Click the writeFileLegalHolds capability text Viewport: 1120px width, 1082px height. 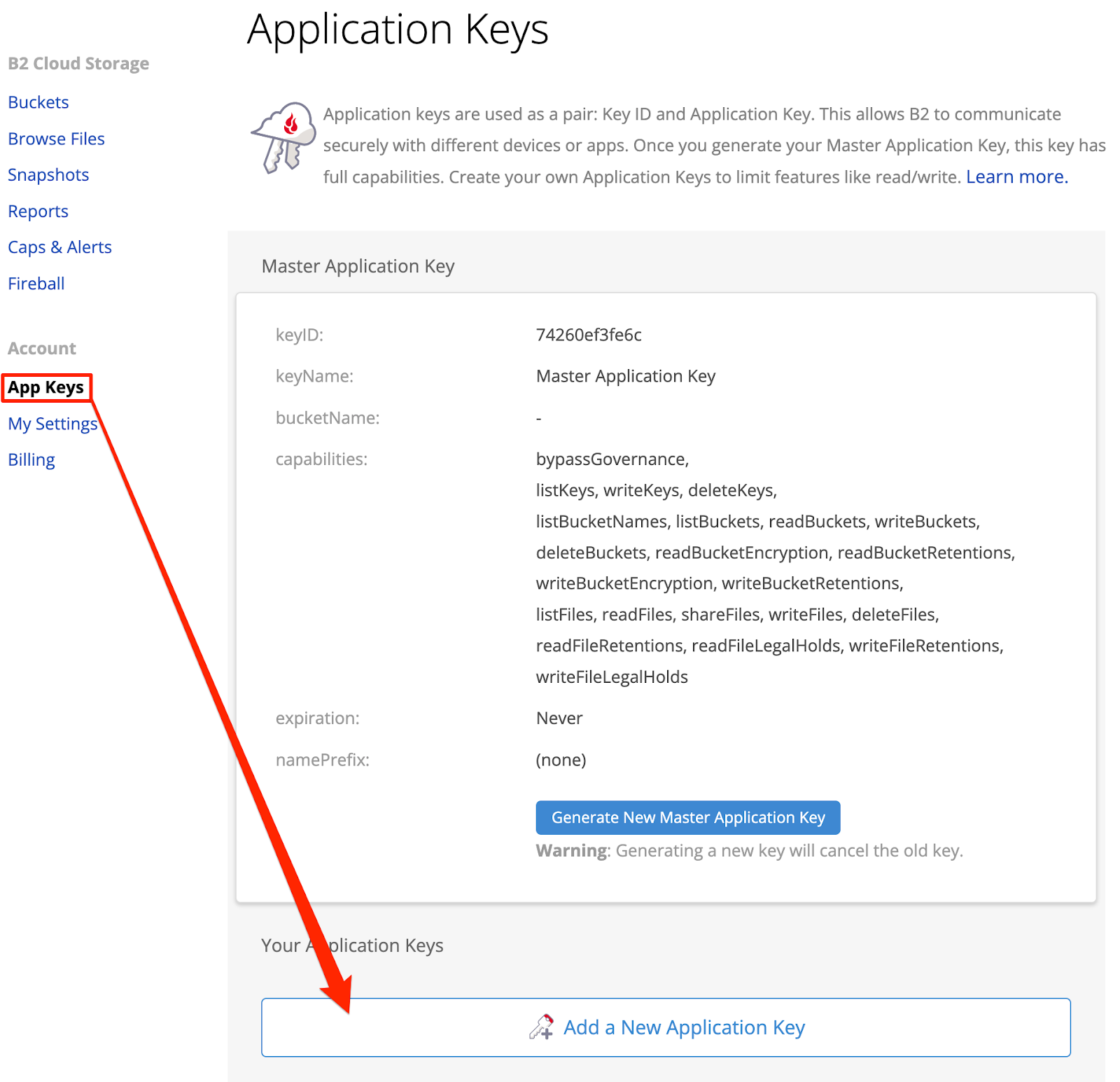pyautogui.click(x=612, y=677)
